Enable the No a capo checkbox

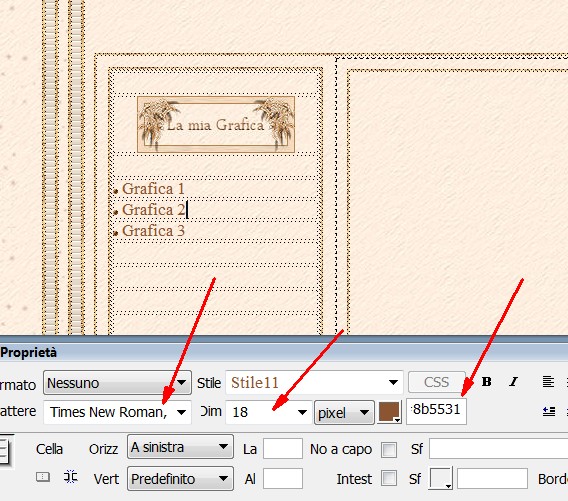tap(389, 450)
